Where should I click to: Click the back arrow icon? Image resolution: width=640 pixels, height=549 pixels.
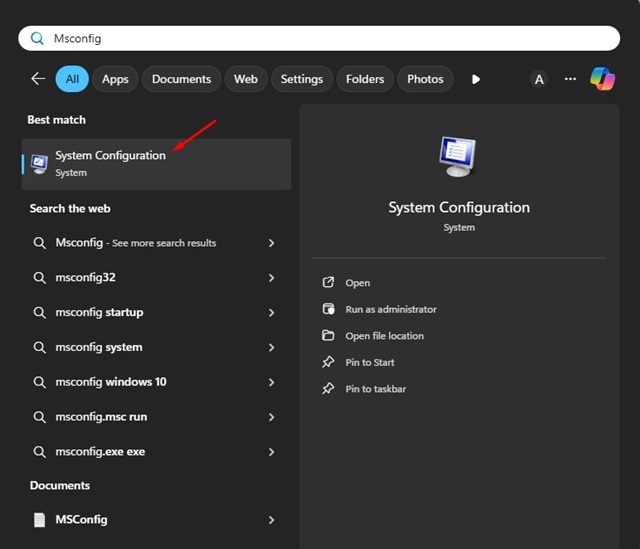[x=38, y=79]
